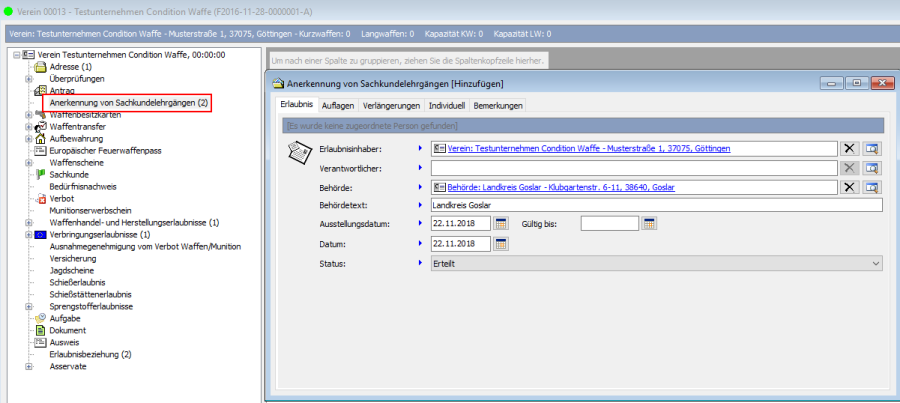Expand the Verbringungserlaubnisse tree node
The image size is (900, 403).
click(29, 234)
